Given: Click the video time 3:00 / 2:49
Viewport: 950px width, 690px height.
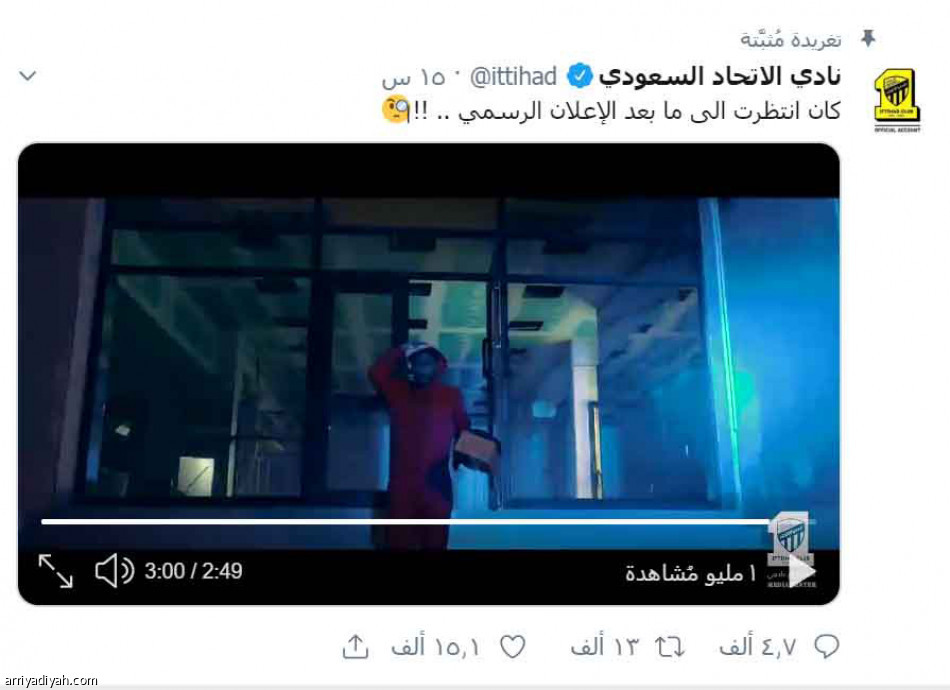Looking at the screenshot, I should pos(193,571).
